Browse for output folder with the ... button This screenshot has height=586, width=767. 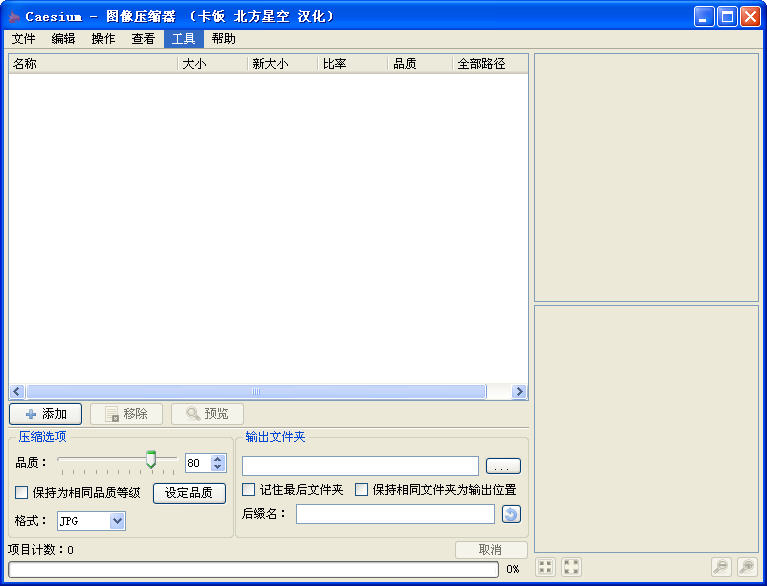[503, 466]
